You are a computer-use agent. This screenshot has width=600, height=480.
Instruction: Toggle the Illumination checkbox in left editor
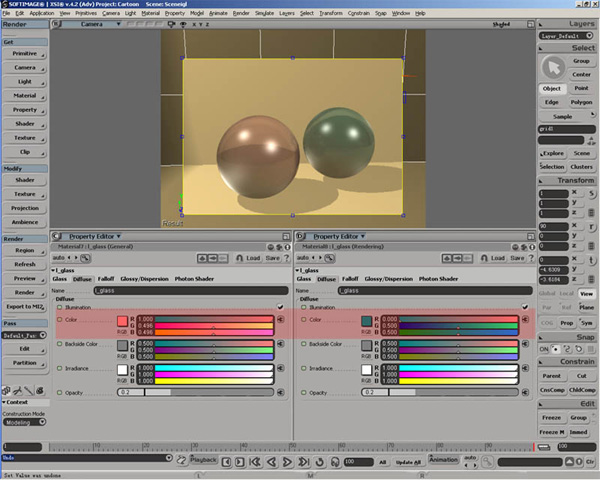tap(280, 307)
